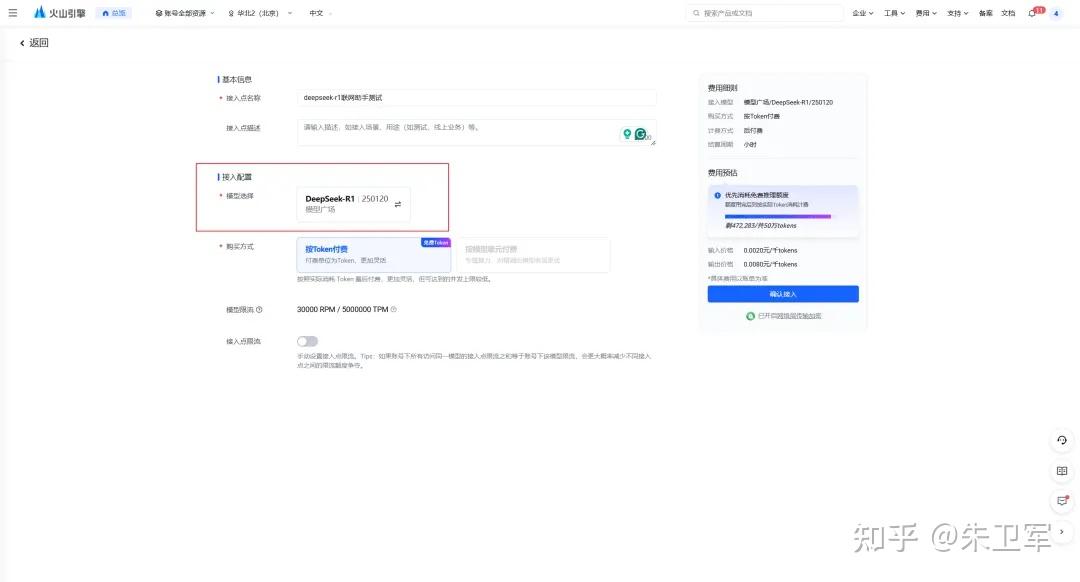Click the 确认接入 button
The width and height of the screenshot is (1080, 582).
pyautogui.click(x=783, y=294)
